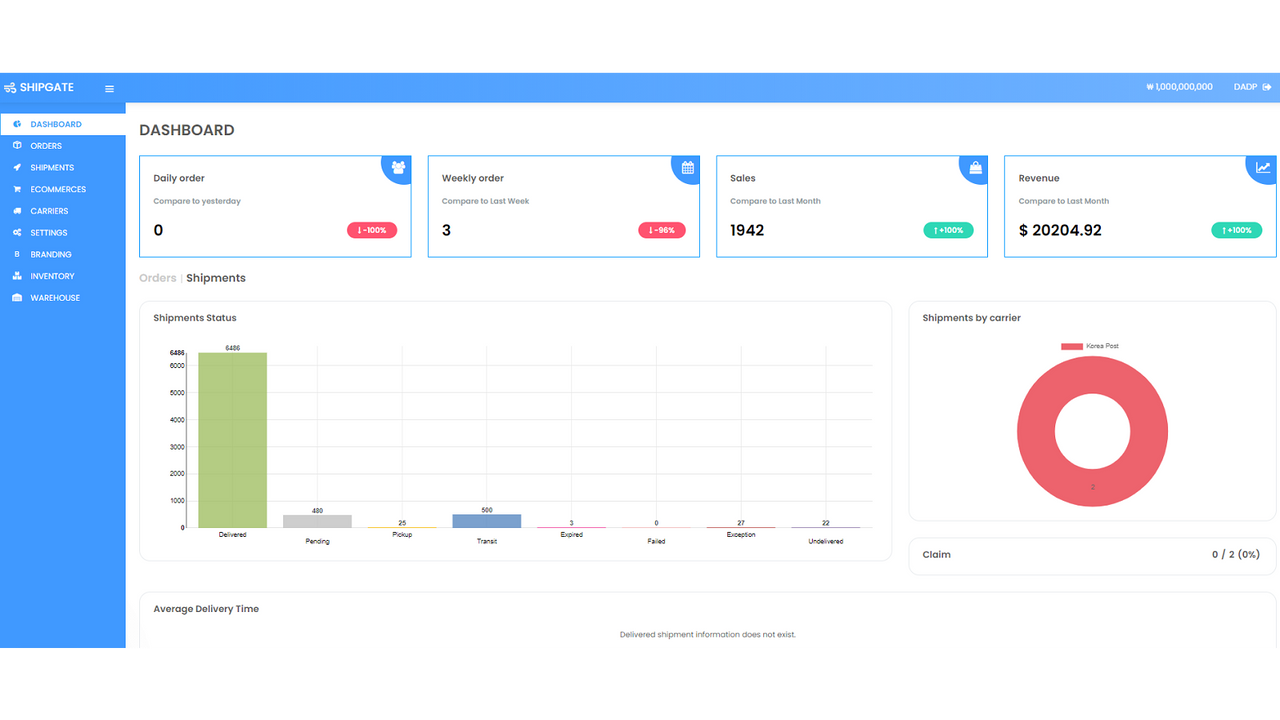Open the Orders section in the sidebar
Screen dimensions: 1280x720
pos(46,145)
